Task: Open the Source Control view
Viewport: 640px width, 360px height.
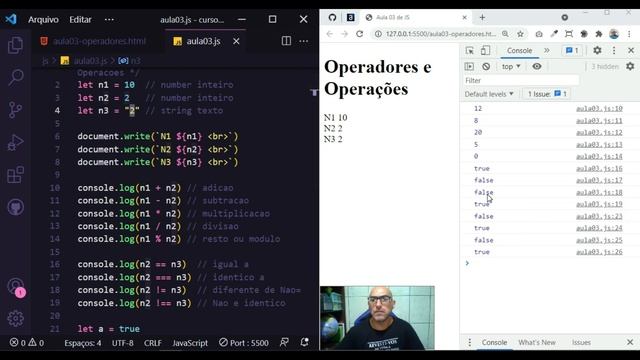Action: [x=16, y=110]
